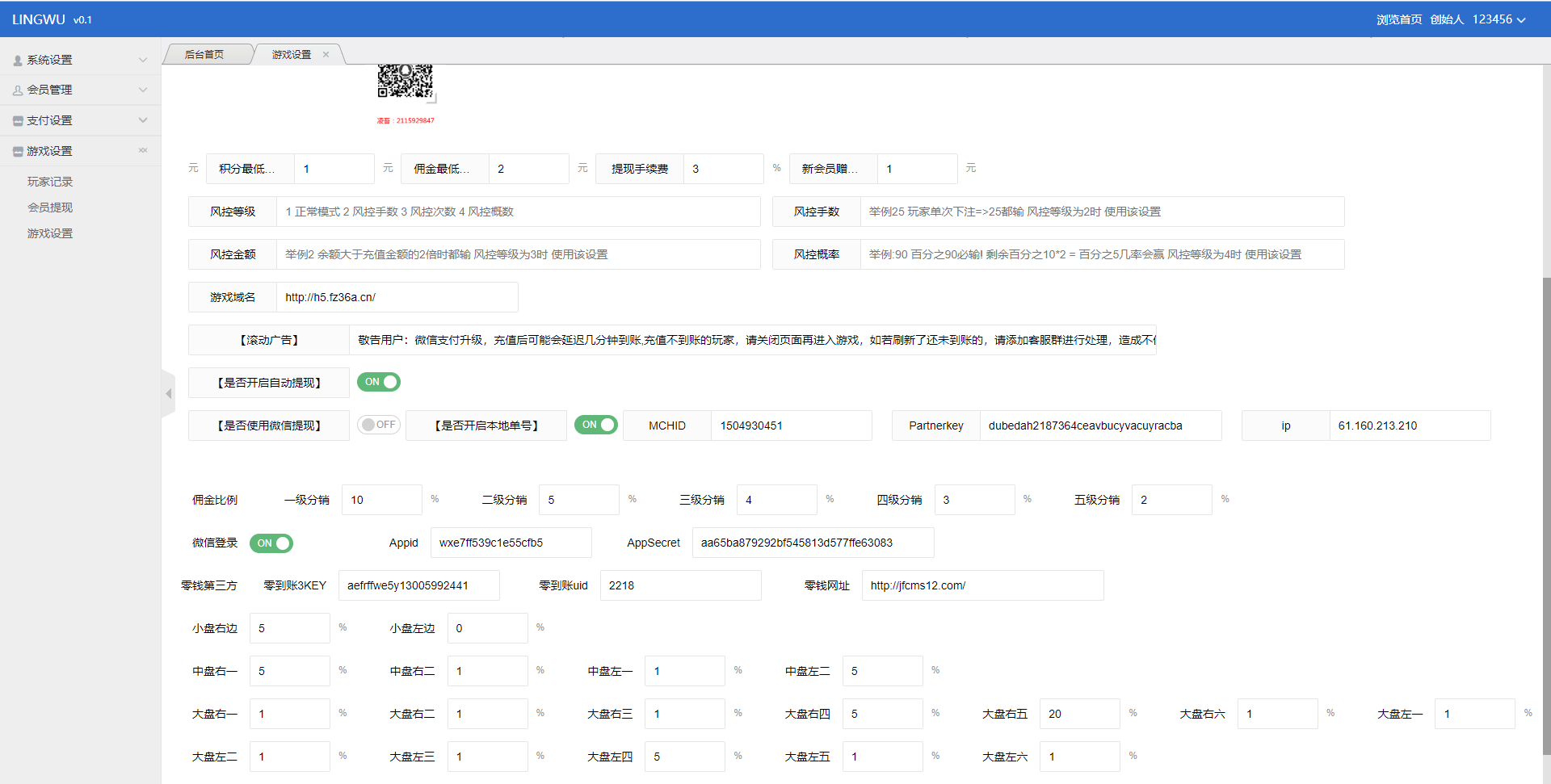Open 会员提现 in the sidebar
The width and height of the screenshot is (1551, 784).
coord(50,208)
